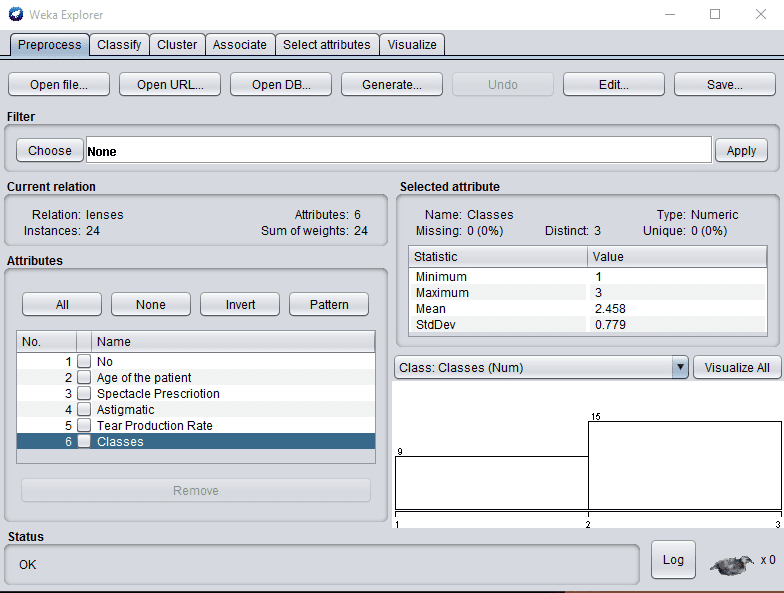Screen dimensions: 784x593
Task: Go to the Visualize tab
Action: click(412, 44)
